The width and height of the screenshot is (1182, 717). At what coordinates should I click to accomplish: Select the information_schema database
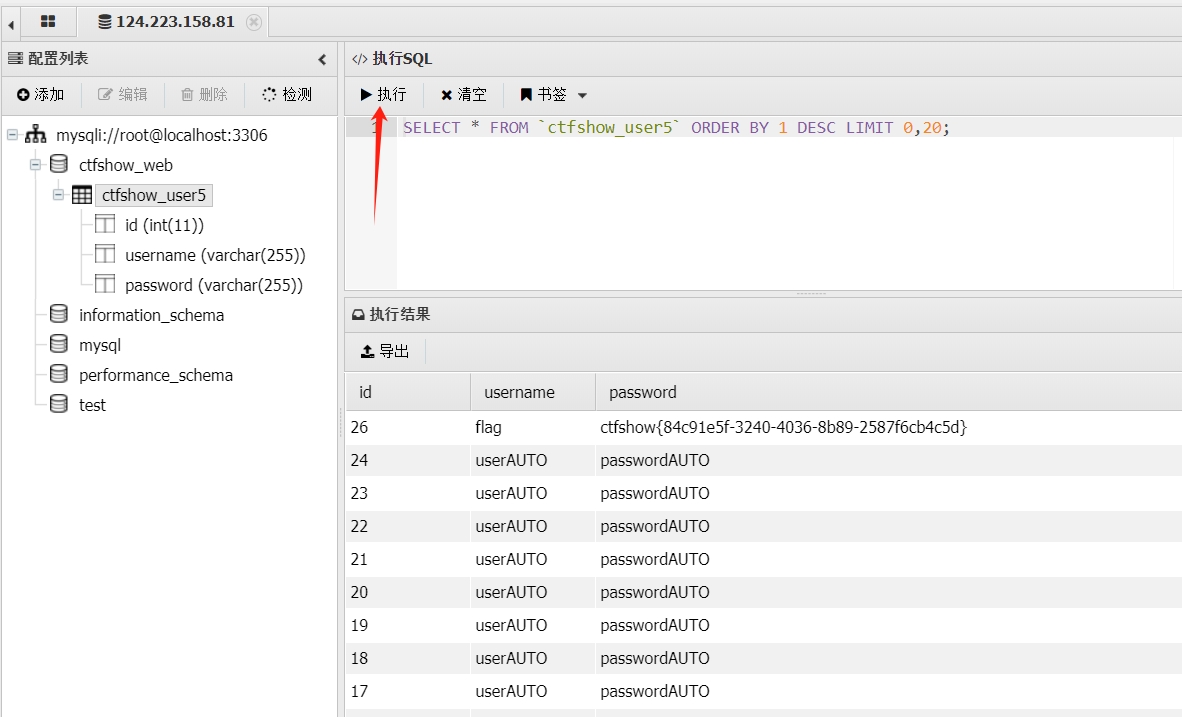click(x=152, y=315)
